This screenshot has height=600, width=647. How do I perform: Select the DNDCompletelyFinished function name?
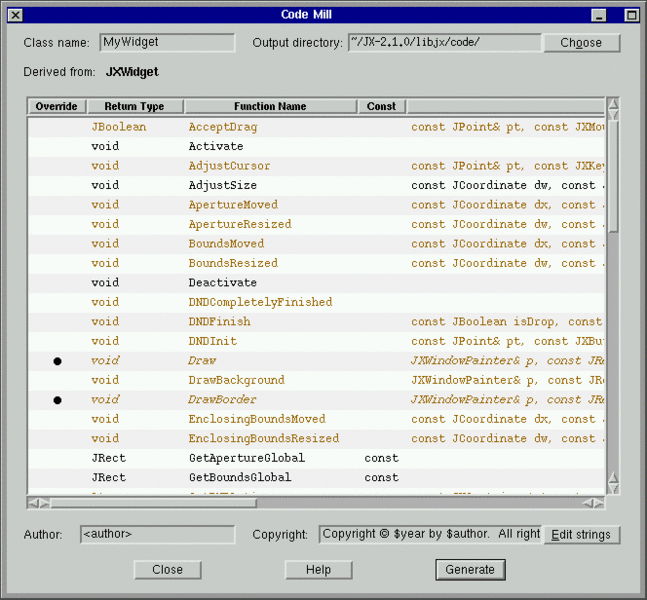pyautogui.click(x=260, y=302)
